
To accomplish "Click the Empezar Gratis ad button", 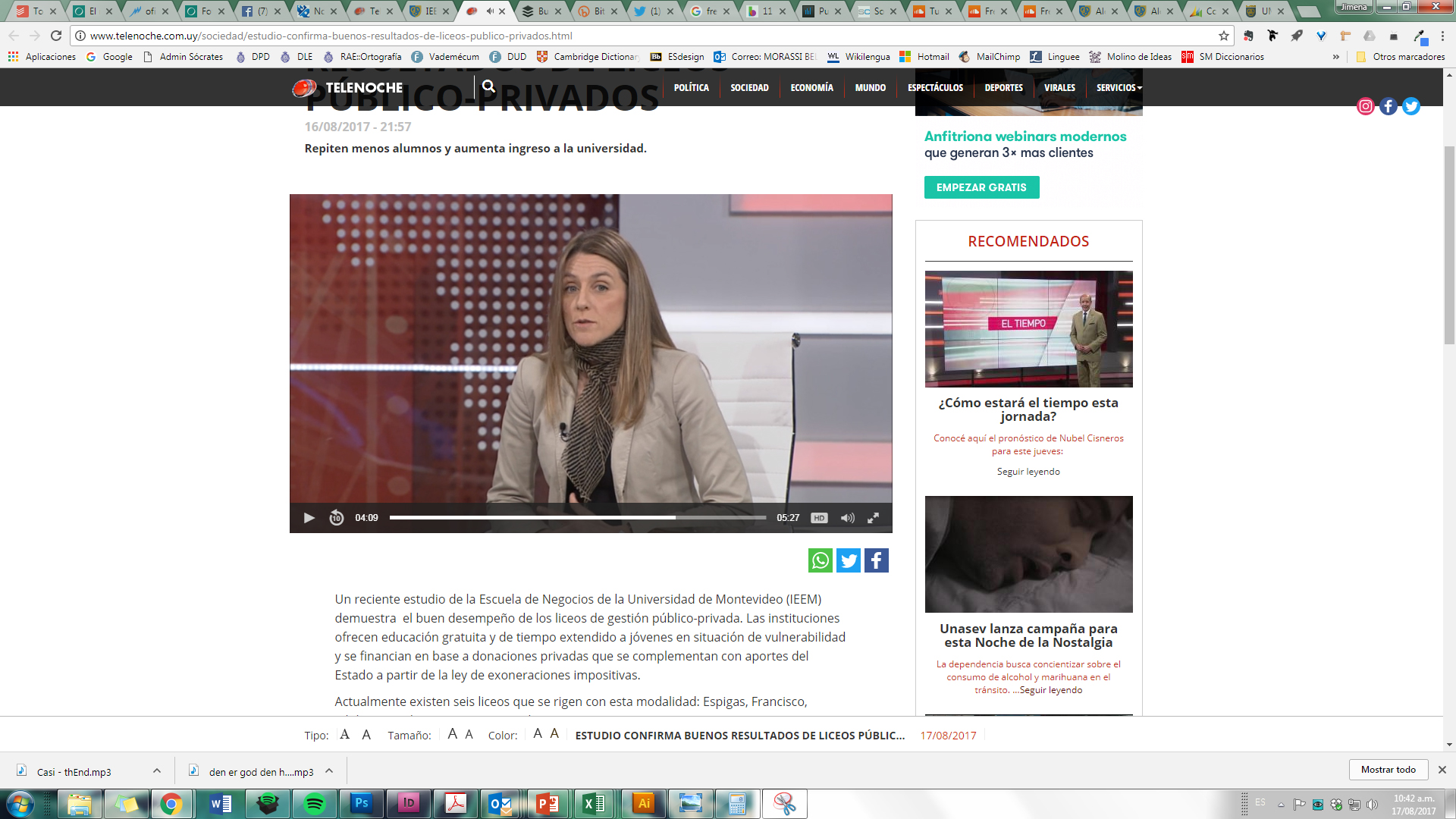I will pyautogui.click(x=982, y=187).
